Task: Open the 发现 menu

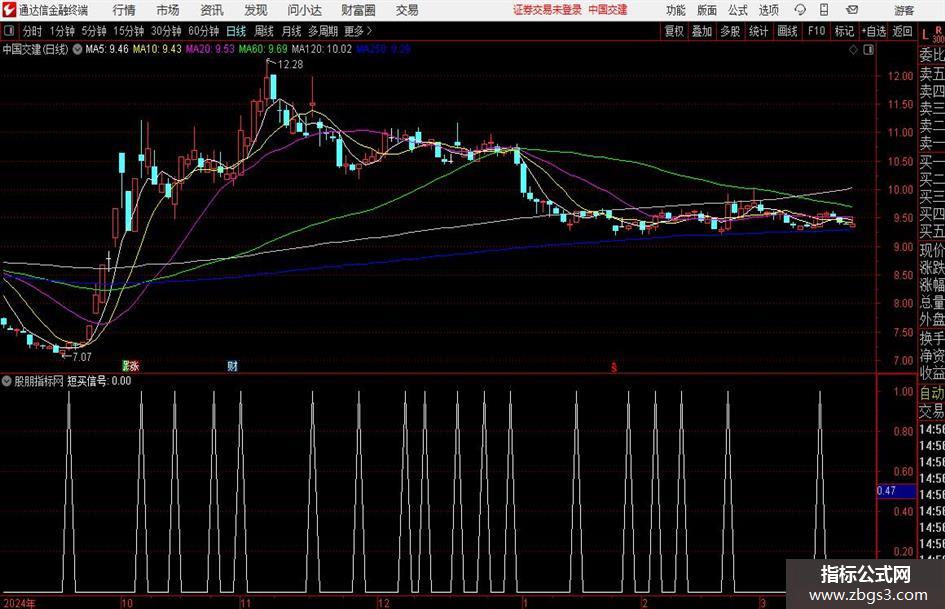Action: 256,10
